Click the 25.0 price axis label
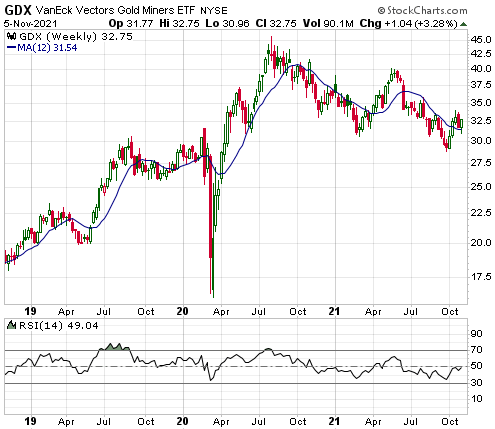The image size is (495, 429). tap(481, 186)
